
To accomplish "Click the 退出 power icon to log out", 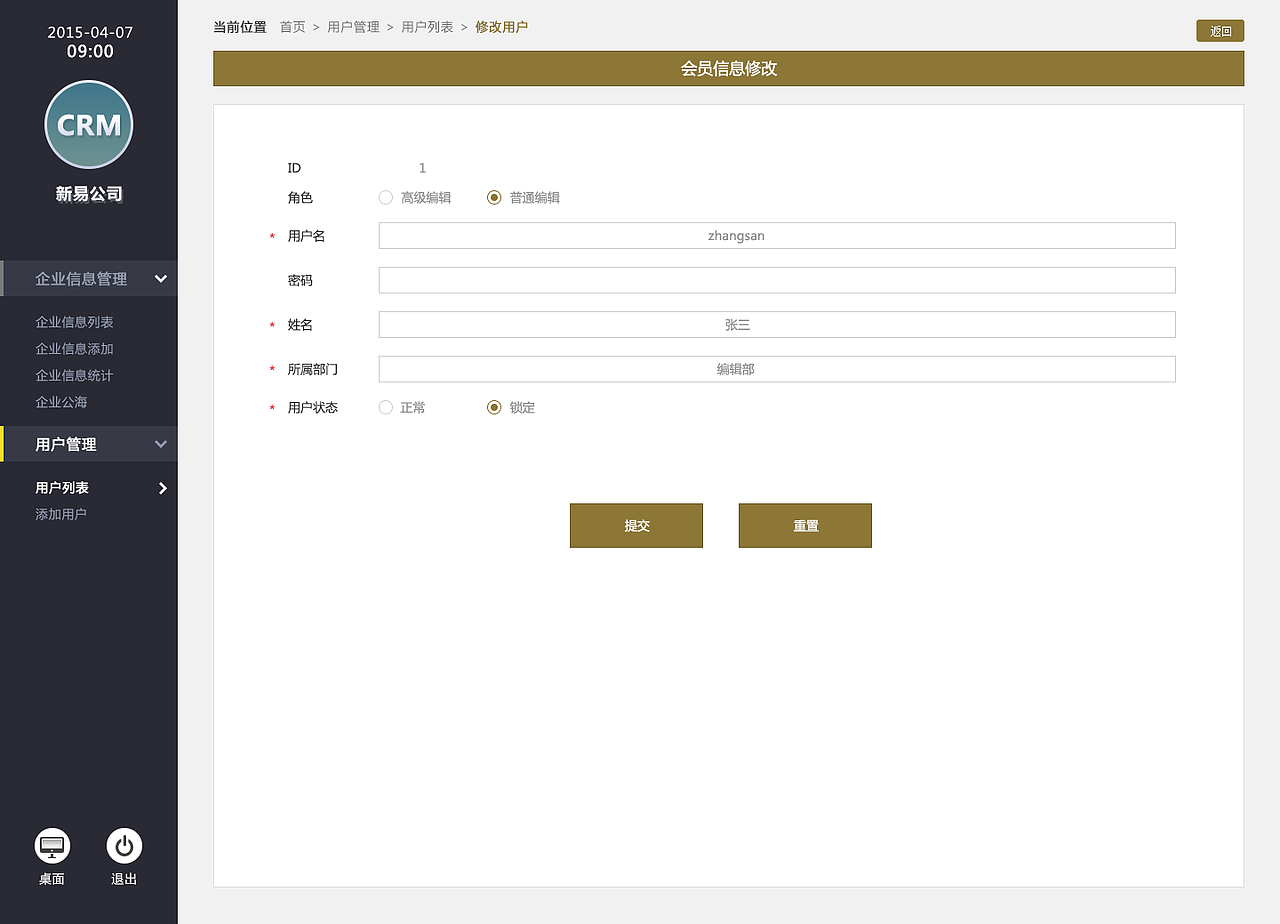I will pos(123,846).
